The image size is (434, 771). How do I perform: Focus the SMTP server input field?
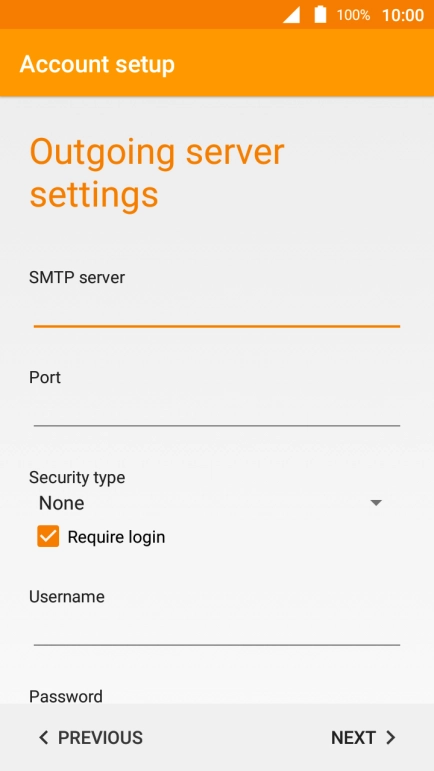pyautogui.click(x=217, y=311)
